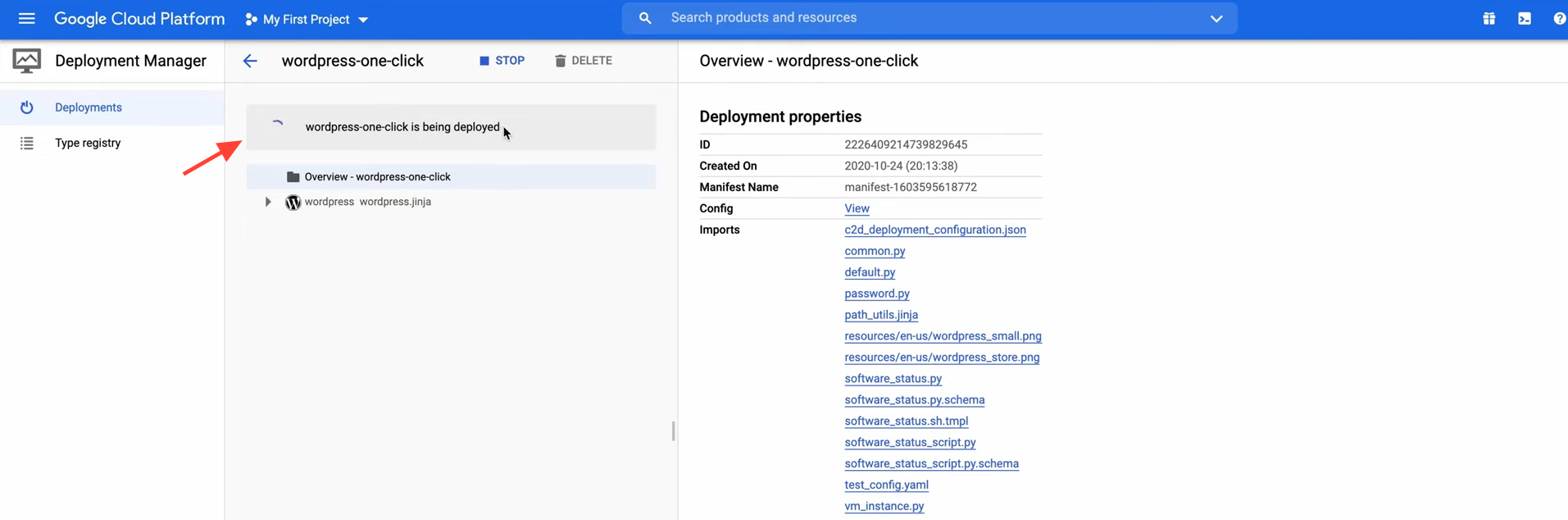Go back with the left arrow

[250, 61]
